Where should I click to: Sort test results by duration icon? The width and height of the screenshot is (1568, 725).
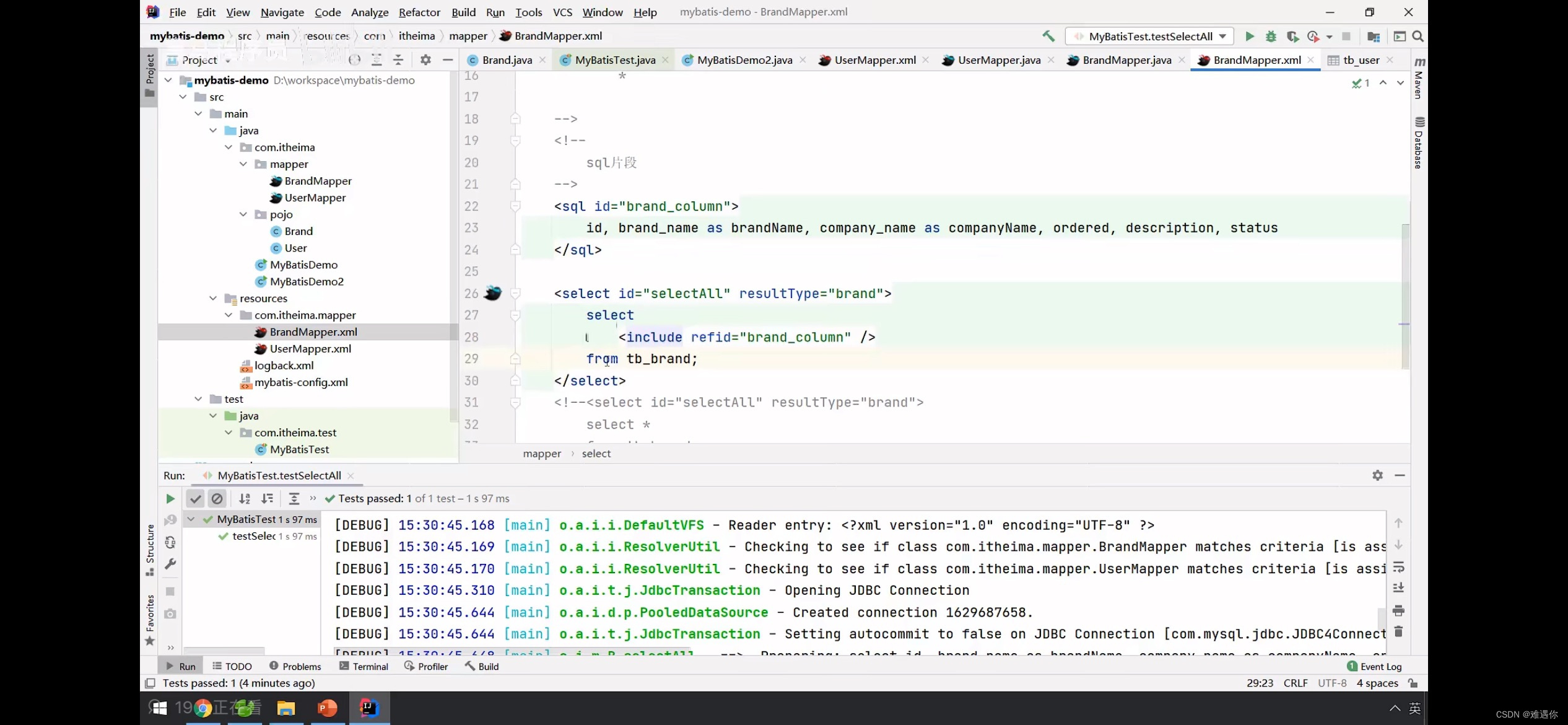pos(267,498)
